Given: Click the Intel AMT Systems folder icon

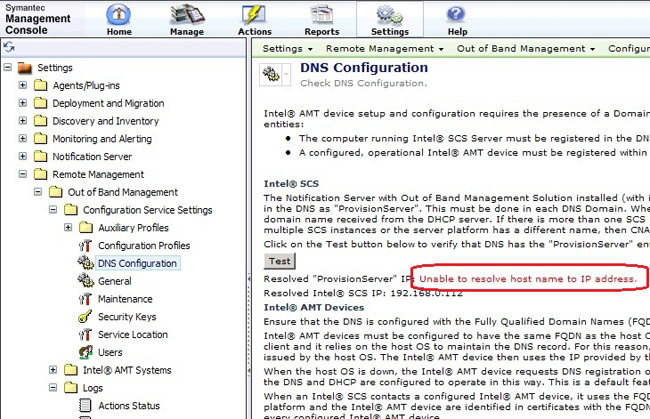Looking at the screenshot, I should [x=71, y=370].
